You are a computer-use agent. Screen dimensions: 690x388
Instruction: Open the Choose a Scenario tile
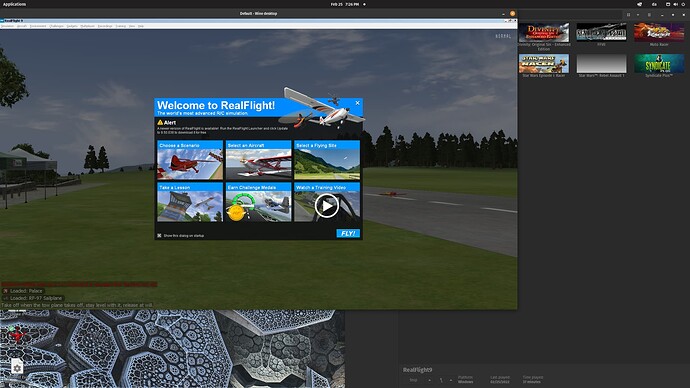[190, 160]
